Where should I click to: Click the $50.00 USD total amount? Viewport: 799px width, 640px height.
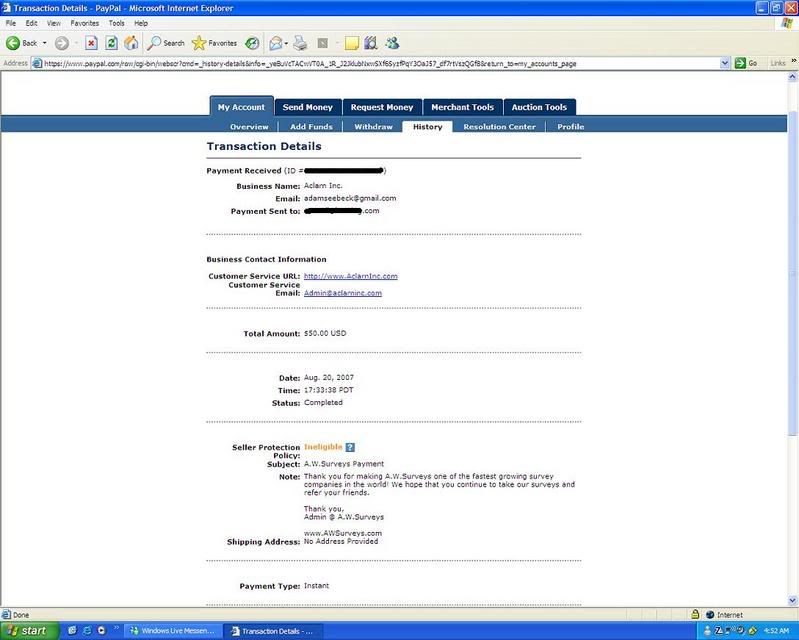325,333
